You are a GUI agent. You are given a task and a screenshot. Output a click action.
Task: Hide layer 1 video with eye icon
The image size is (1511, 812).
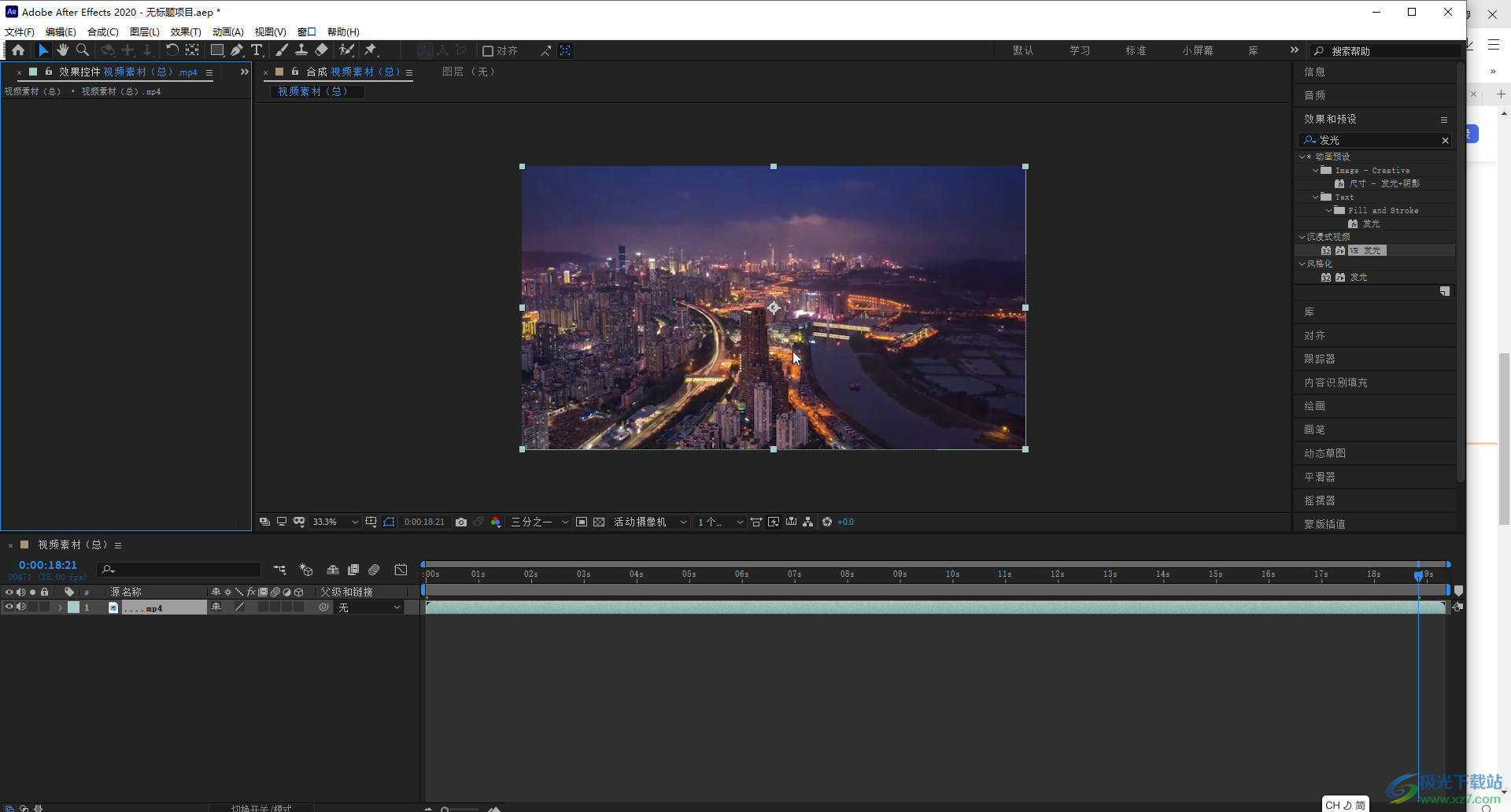coord(9,607)
